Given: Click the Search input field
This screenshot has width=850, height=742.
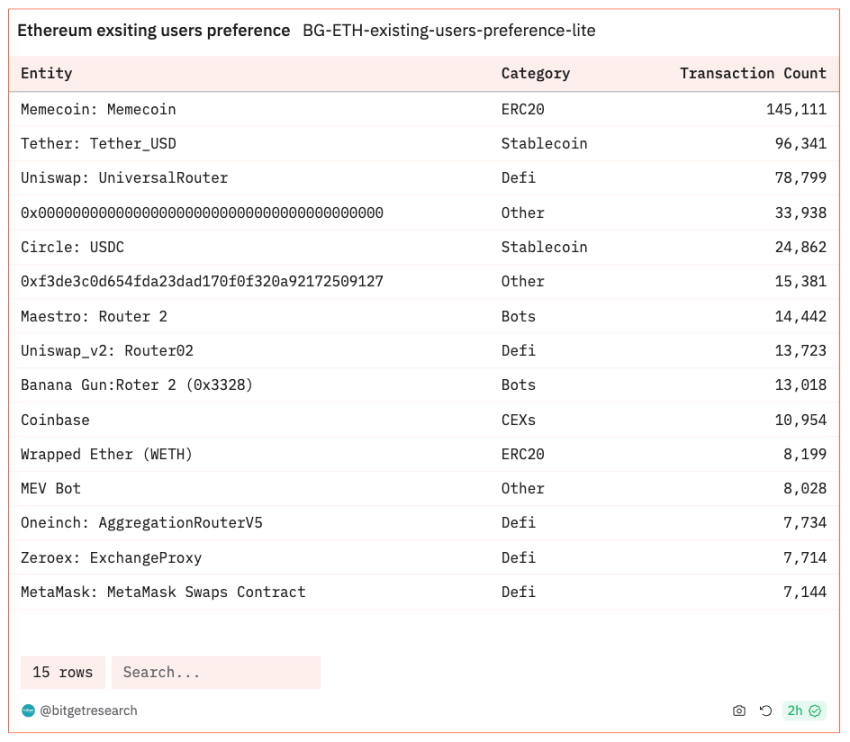Looking at the screenshot, I should [x=215, y=672].
